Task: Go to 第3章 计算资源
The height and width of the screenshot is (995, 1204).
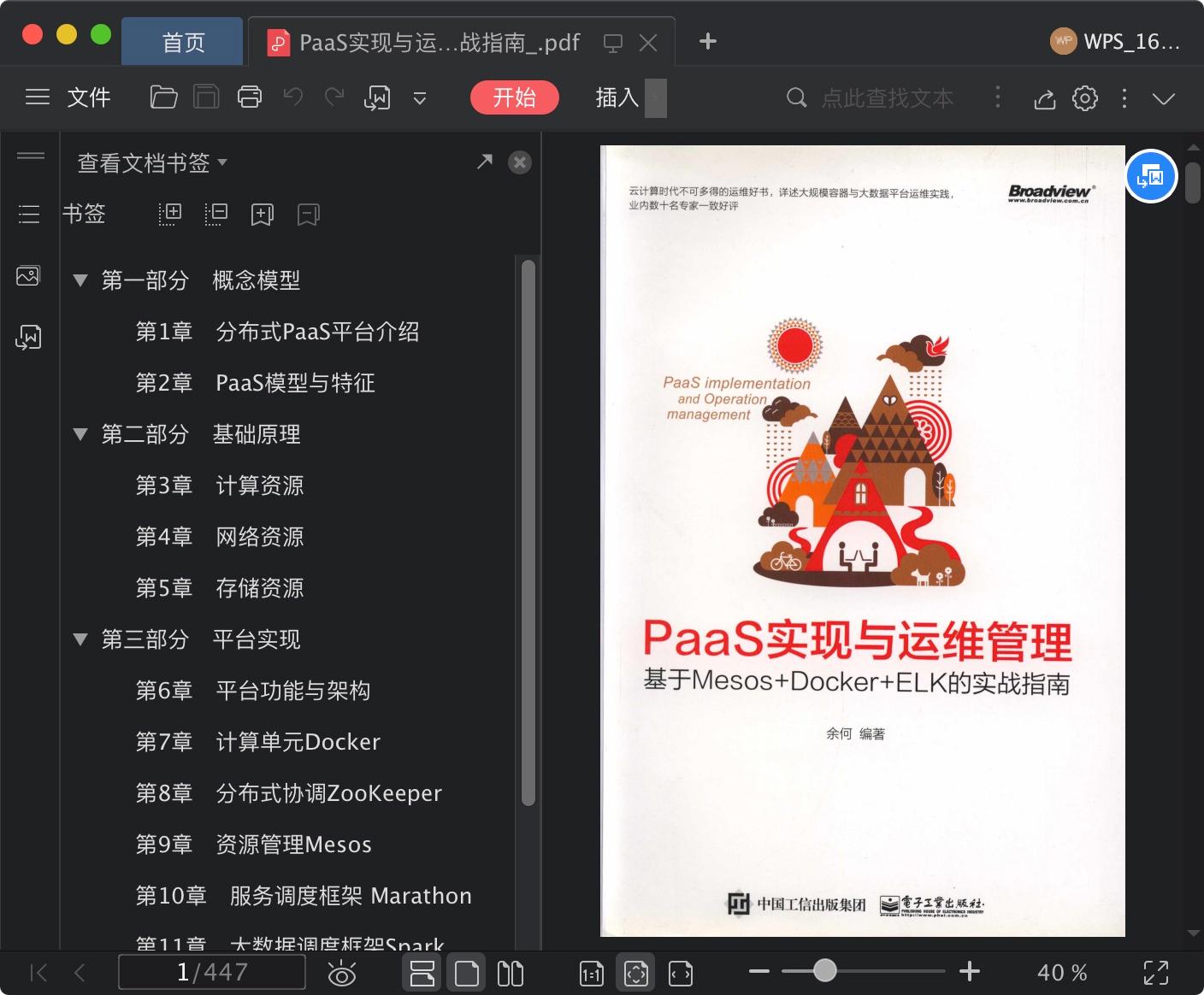Action: point(220,486)
